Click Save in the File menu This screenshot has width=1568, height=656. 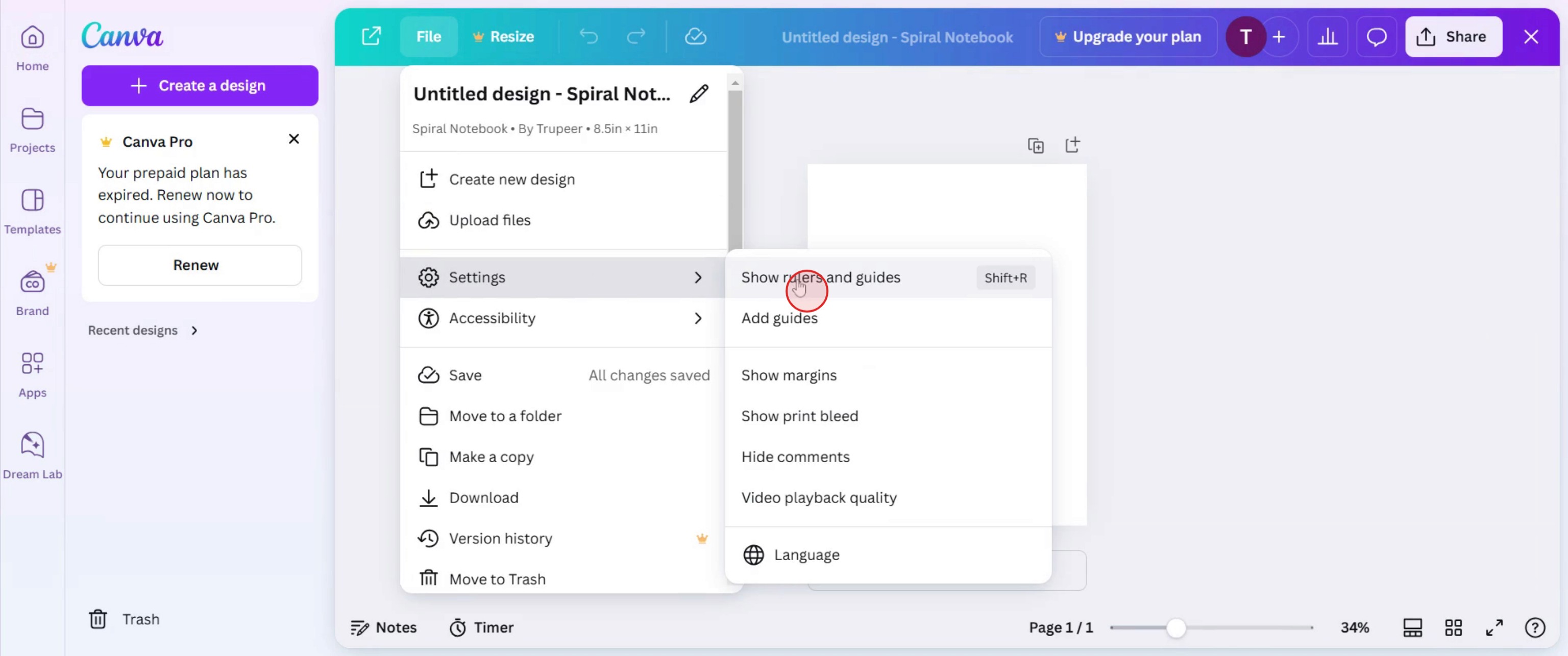click(563, 375)
